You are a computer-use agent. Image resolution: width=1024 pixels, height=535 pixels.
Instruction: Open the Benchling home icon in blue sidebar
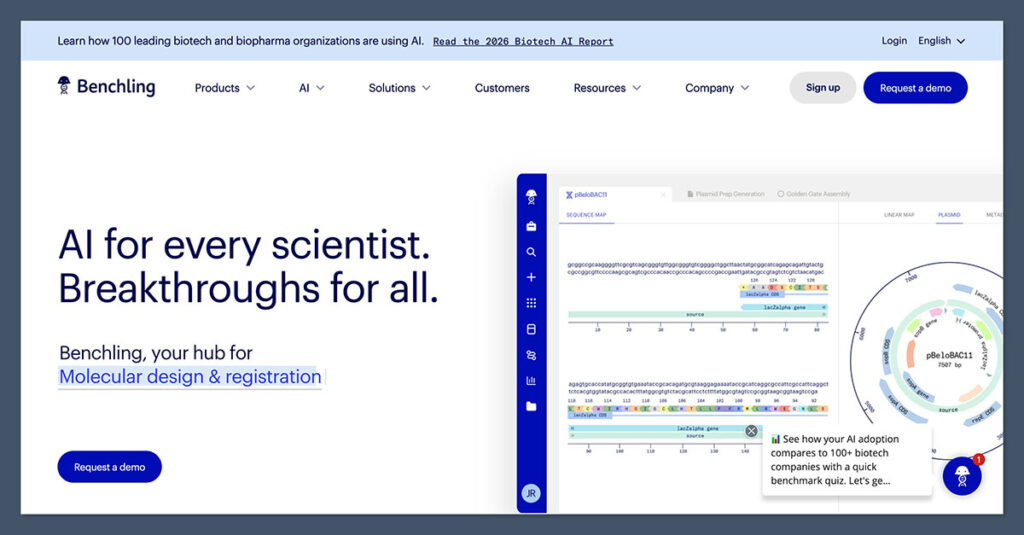pos(531,196)
